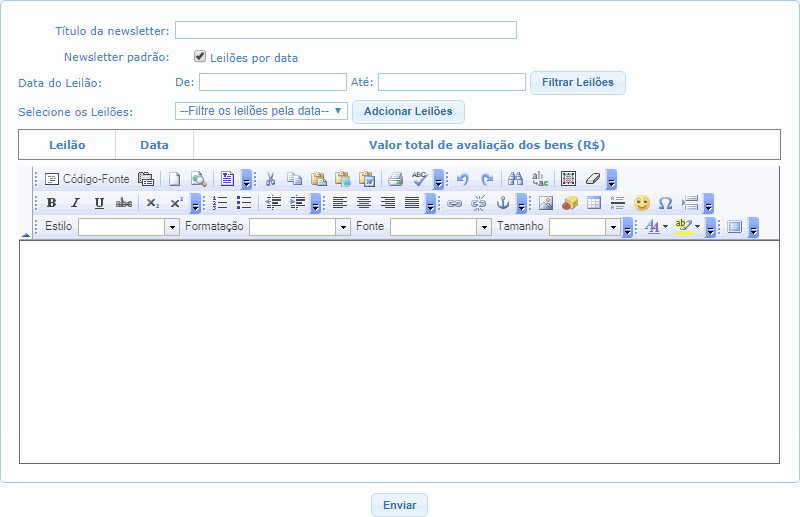Open the Selecione os Leilões dropdown
800x517 pixels.
(x=261, y=111)
